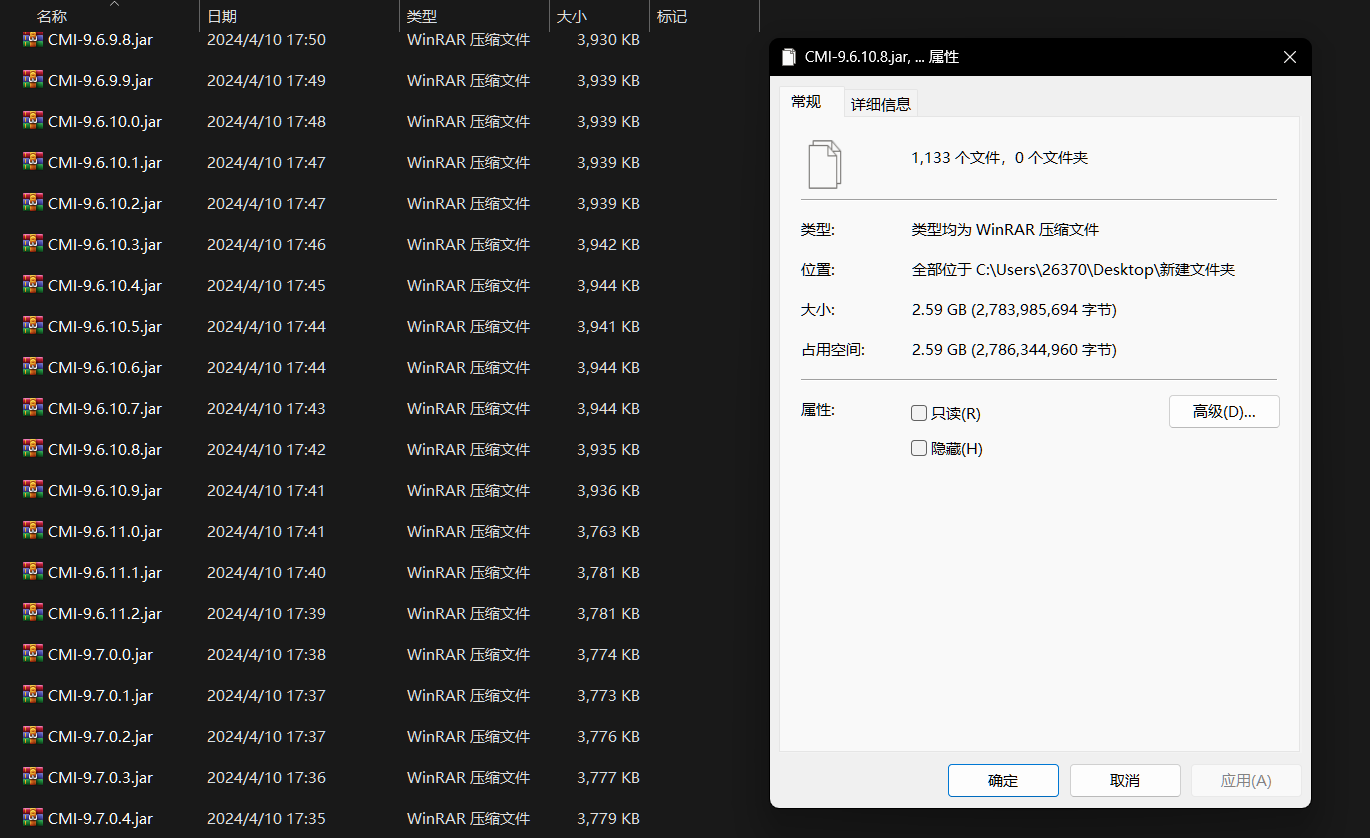The height and width of the screenshot is (838, 1370).
Task: Click the size text 2.59 GB (2,783,985,694 字节)
Action: 1014,310
